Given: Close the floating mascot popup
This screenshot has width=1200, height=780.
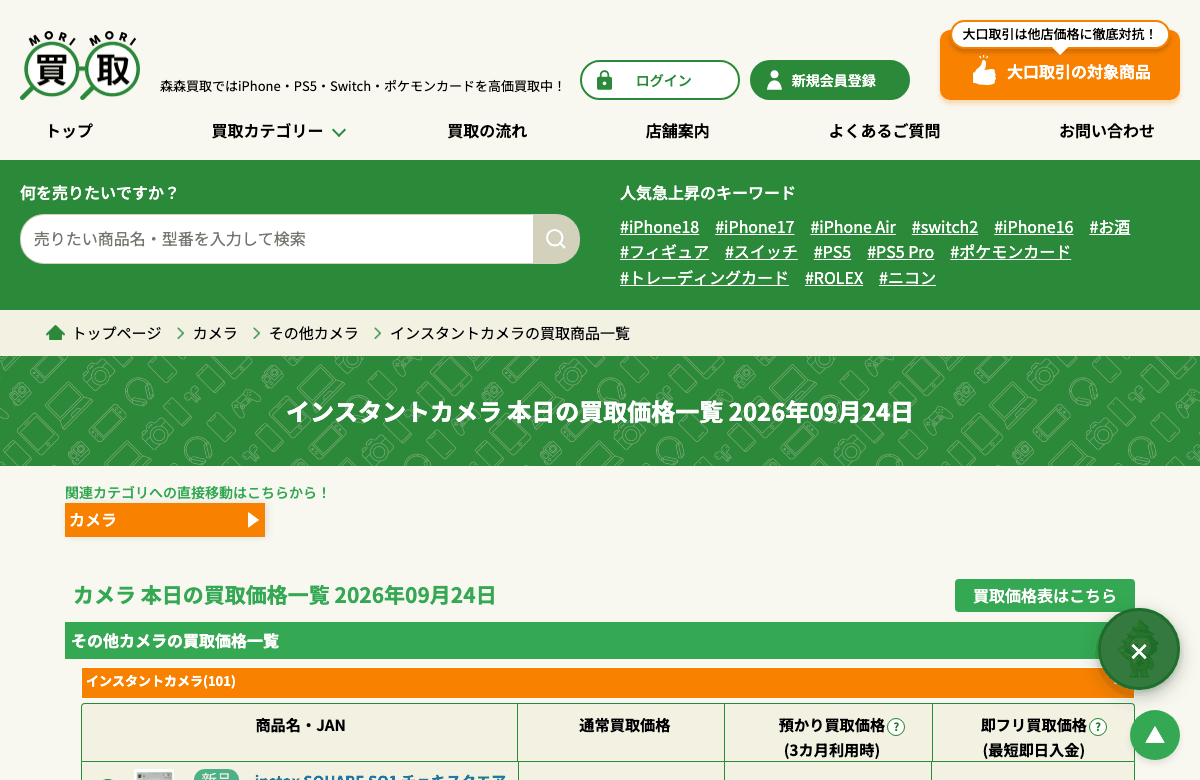Looking at the screenshot, I should pos(1139,652).
